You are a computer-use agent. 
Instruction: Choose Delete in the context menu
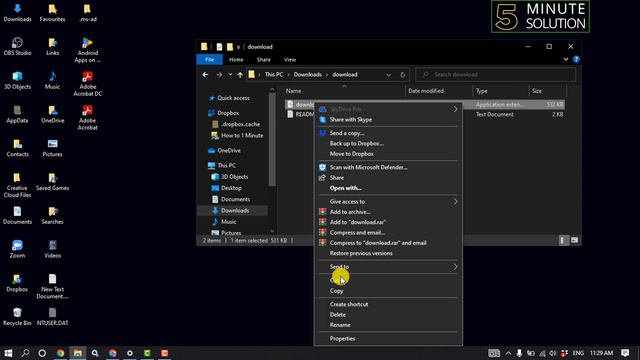point(388,315)
